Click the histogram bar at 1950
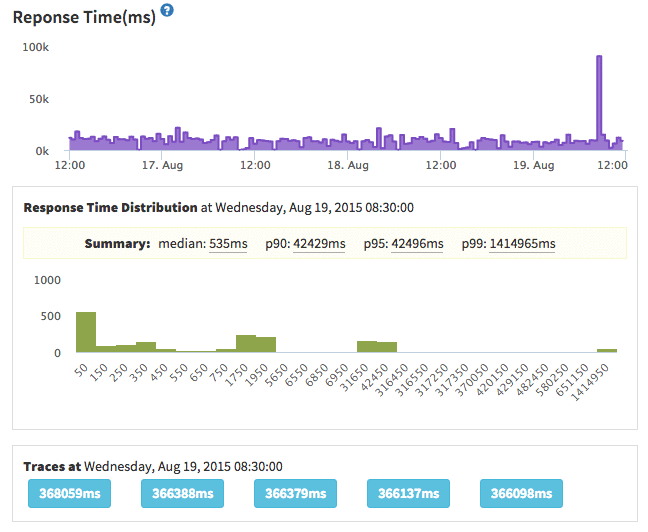This screenshot has width=648, height=532. (266, 344)
